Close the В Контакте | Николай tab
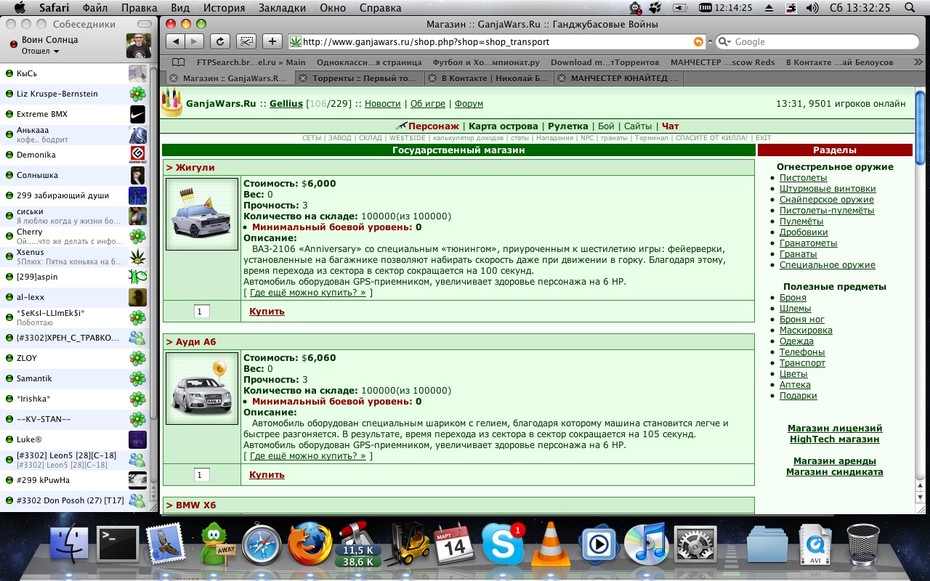Screen dimensions: 930x581 pyautogui.click(x=432, y=78)
